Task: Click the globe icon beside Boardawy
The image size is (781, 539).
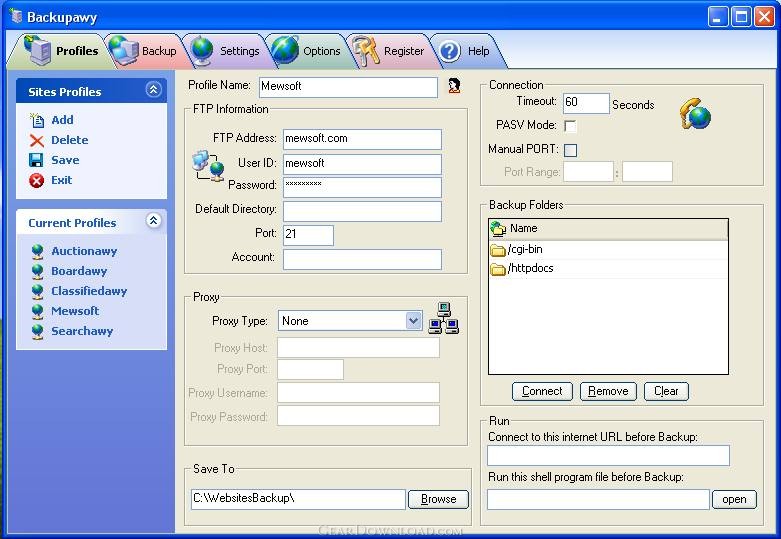Action: coord(37,271)
